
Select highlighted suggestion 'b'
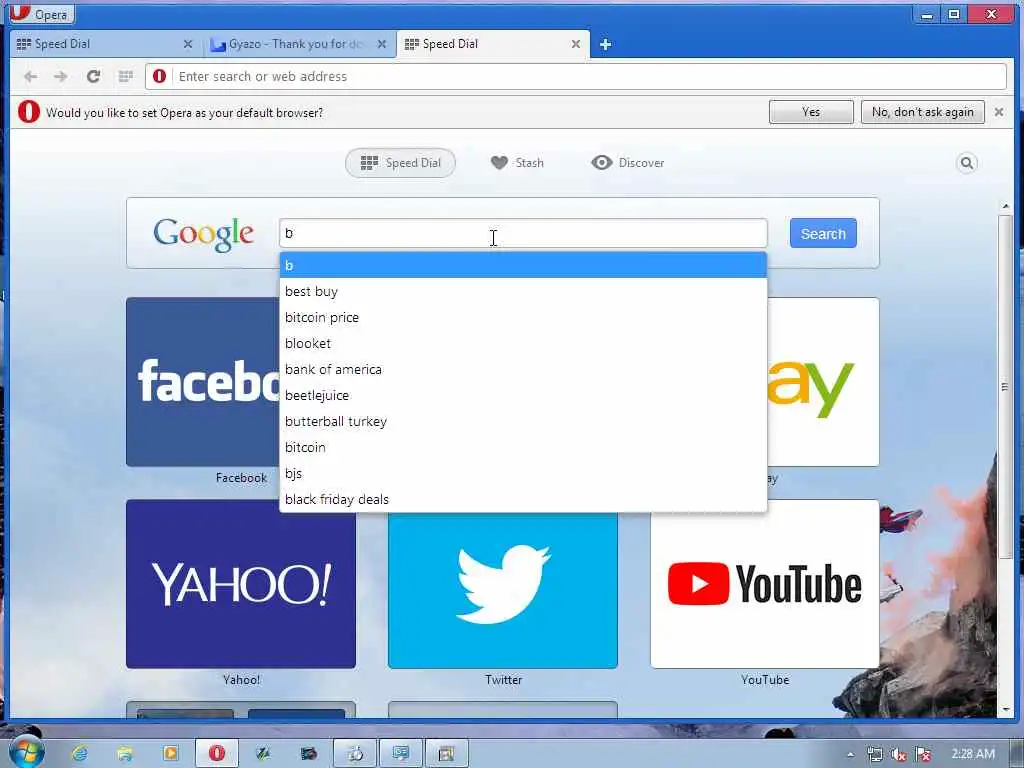pyautogui.click(x=523, y=265)
